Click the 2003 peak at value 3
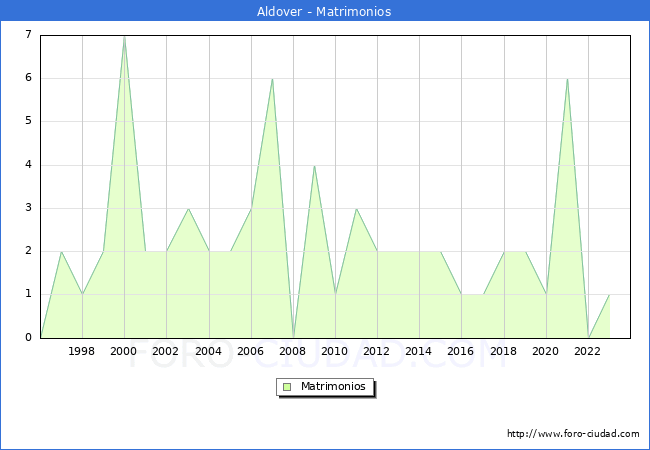The image size is (650, 450). (188, 209)
